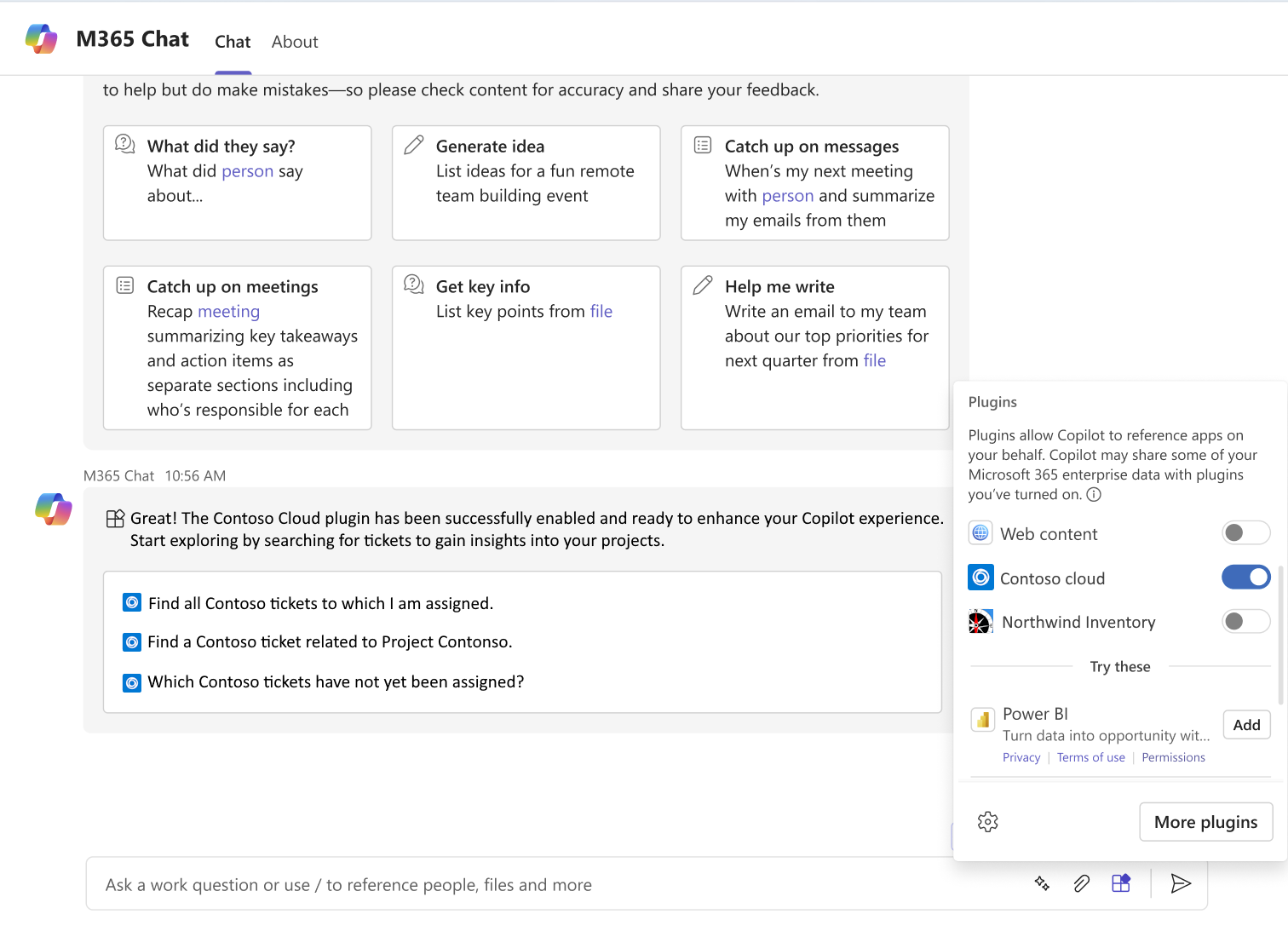Click the M365 Chat avatar beside the message
This screenshot has width=1288, height=937.
click(54, 509)
